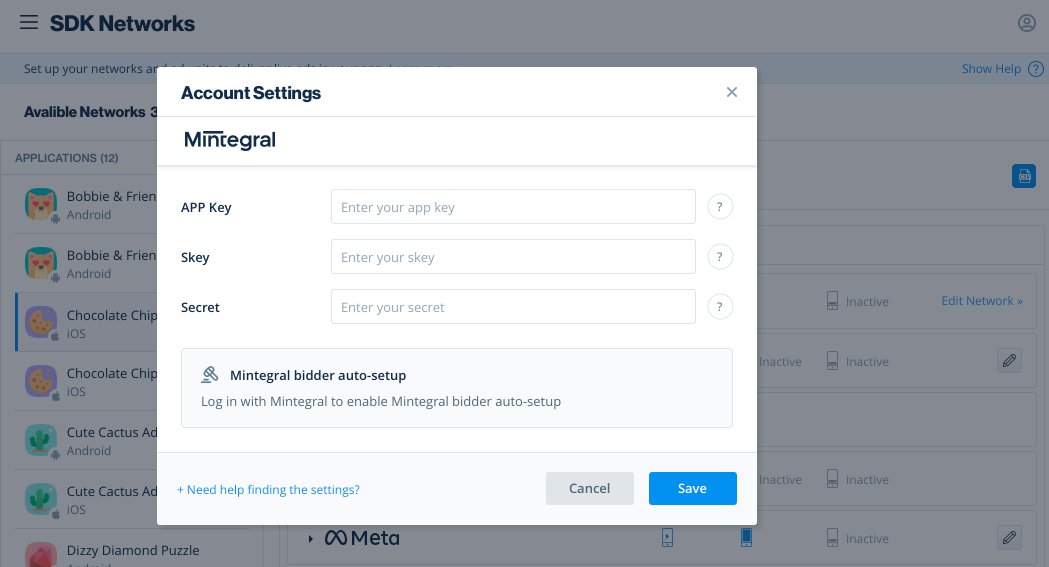Open the hamburger navigation menu

tap(29, 22)
